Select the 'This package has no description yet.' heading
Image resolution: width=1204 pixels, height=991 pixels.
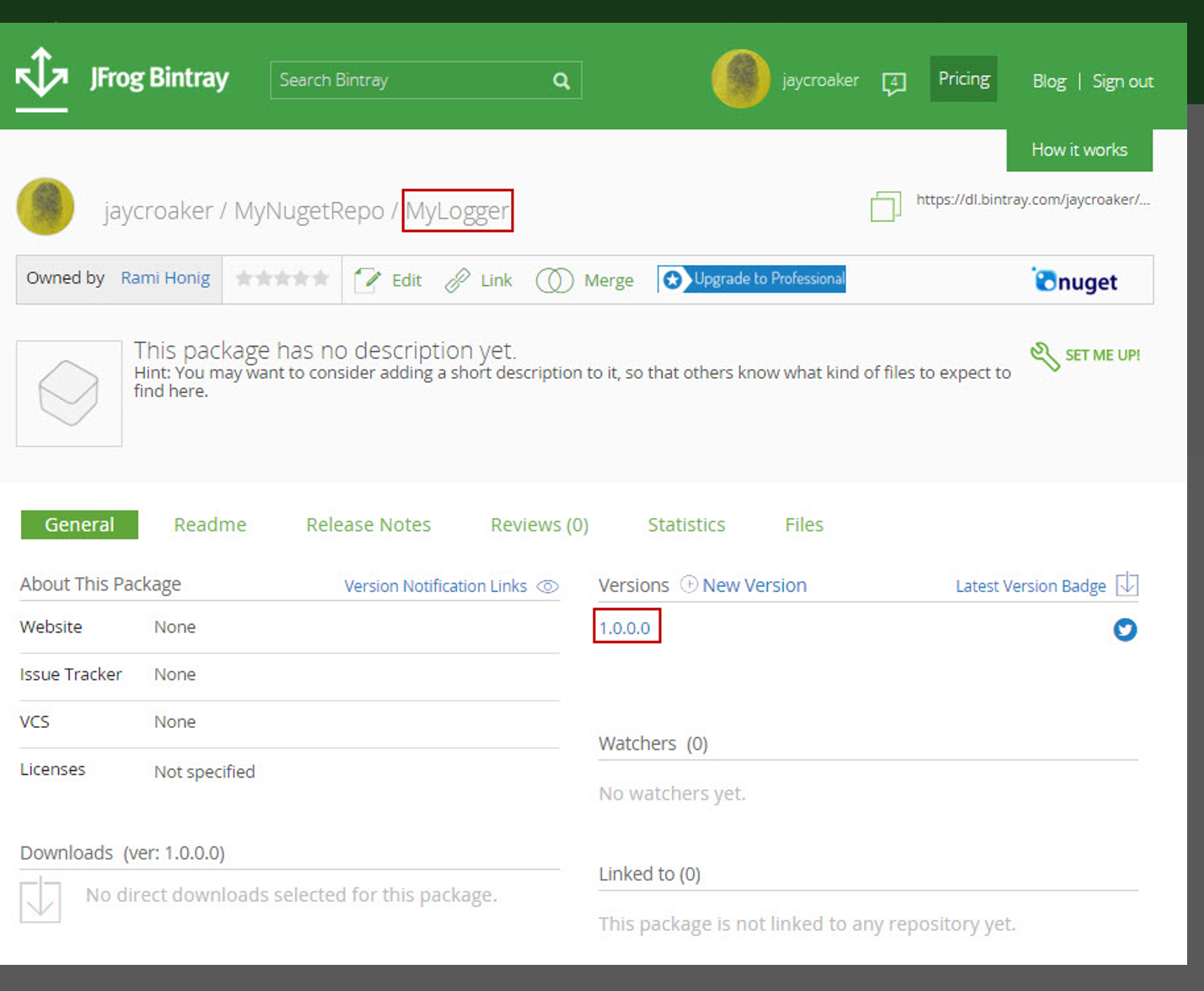coord(325,350)
